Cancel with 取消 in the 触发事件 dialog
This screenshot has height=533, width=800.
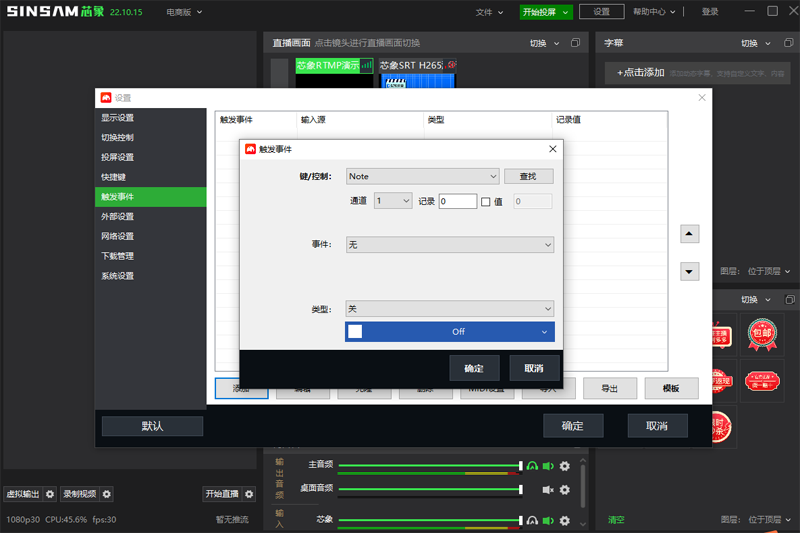(534, 368)
